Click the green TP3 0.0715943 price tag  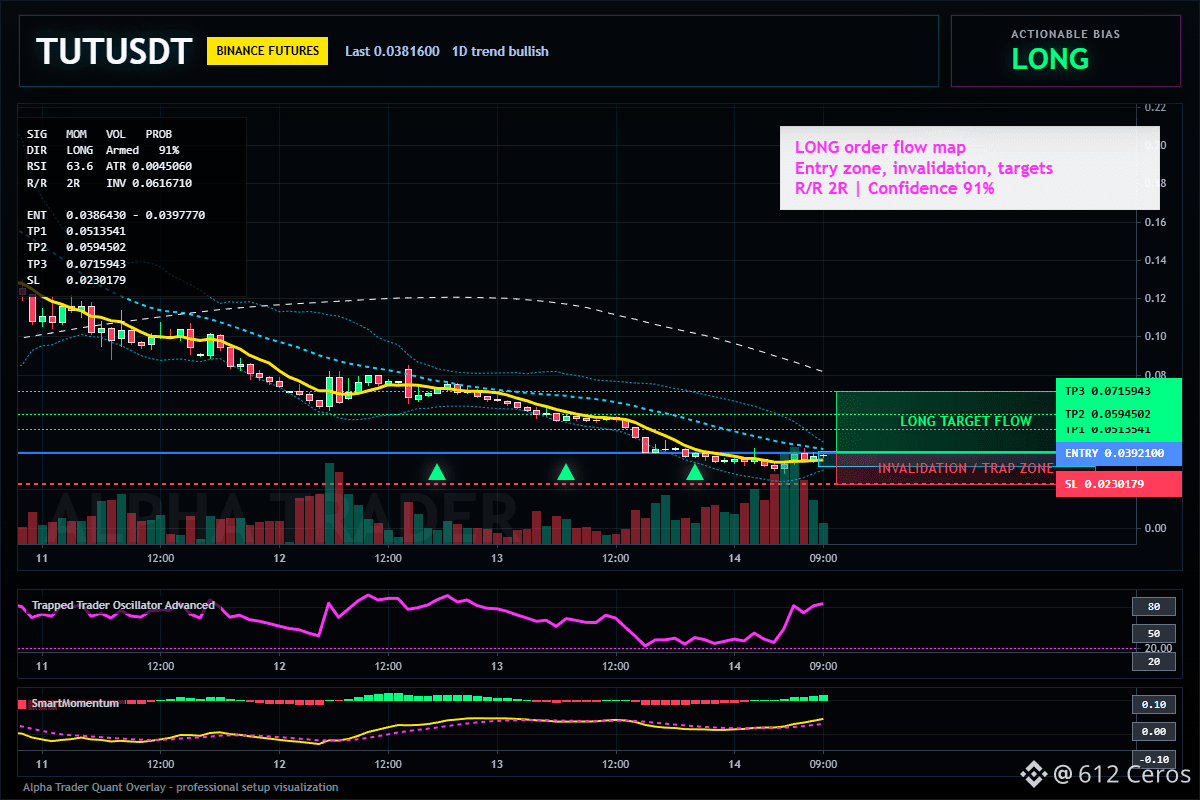pos(1118,391)
